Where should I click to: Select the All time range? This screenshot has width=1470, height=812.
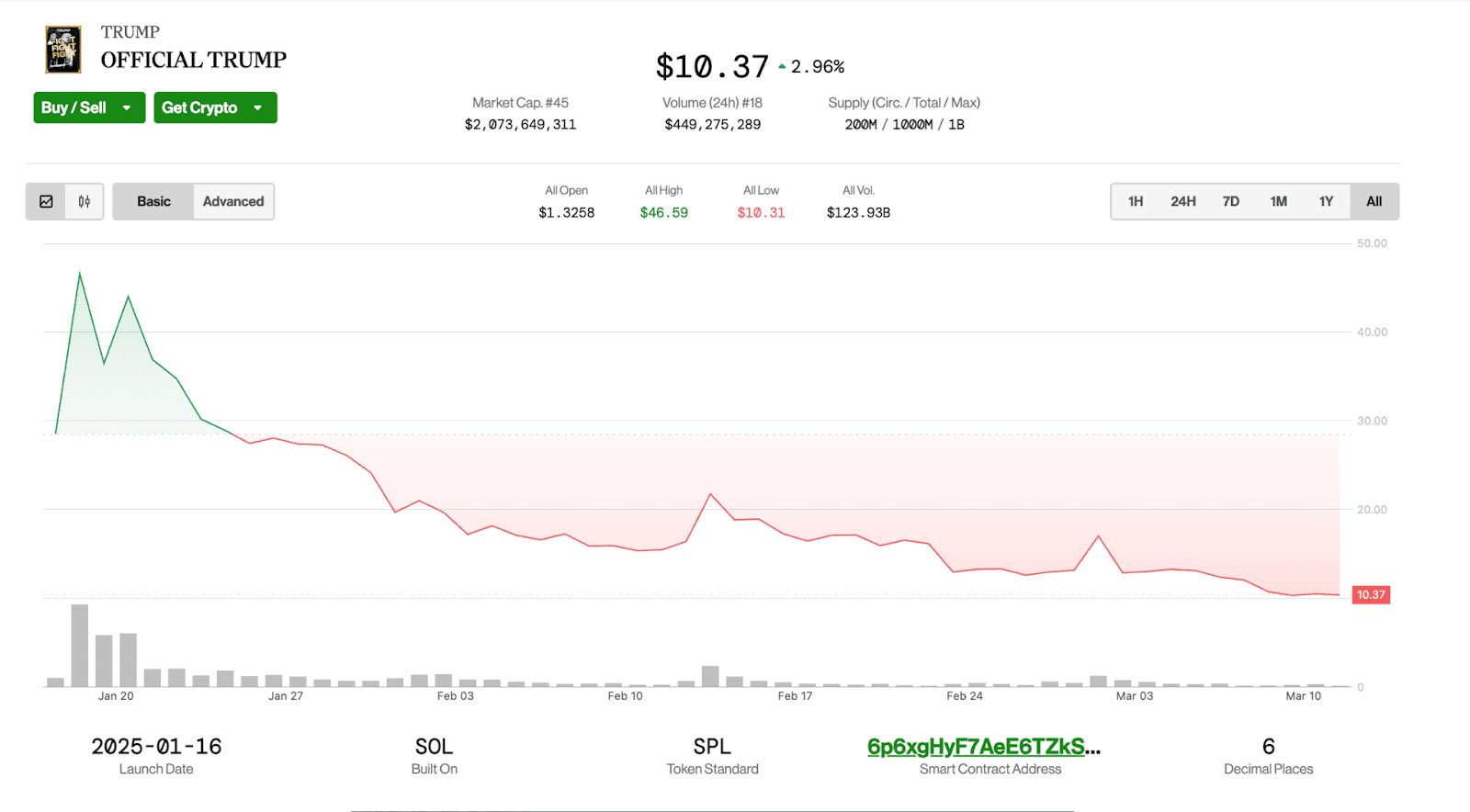pos(1374,201)
